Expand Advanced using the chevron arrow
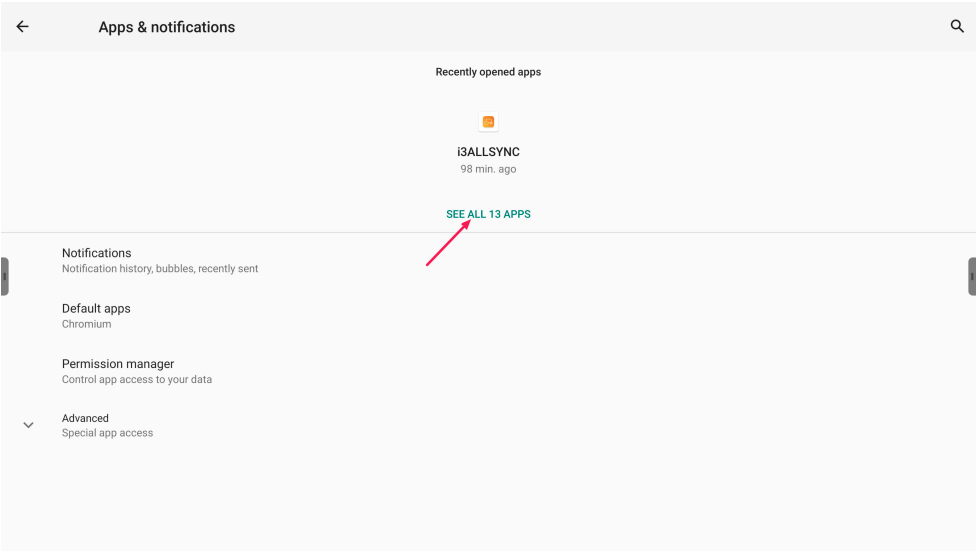 point(28,425)
